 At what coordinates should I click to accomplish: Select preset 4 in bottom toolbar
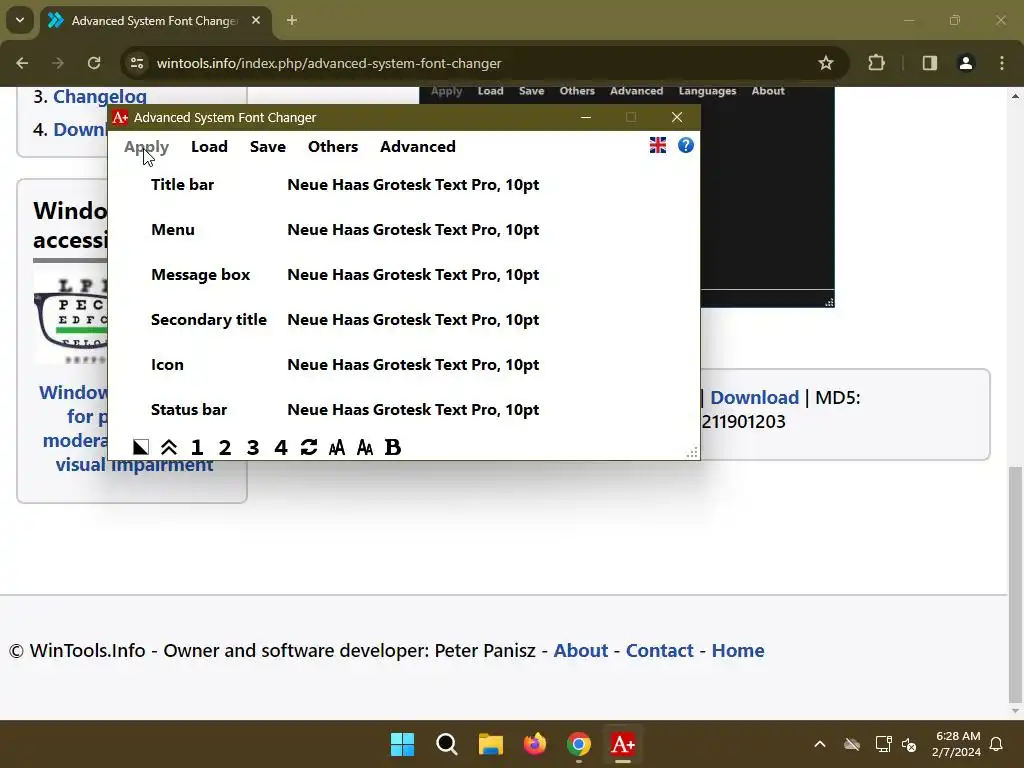(281, 447)
